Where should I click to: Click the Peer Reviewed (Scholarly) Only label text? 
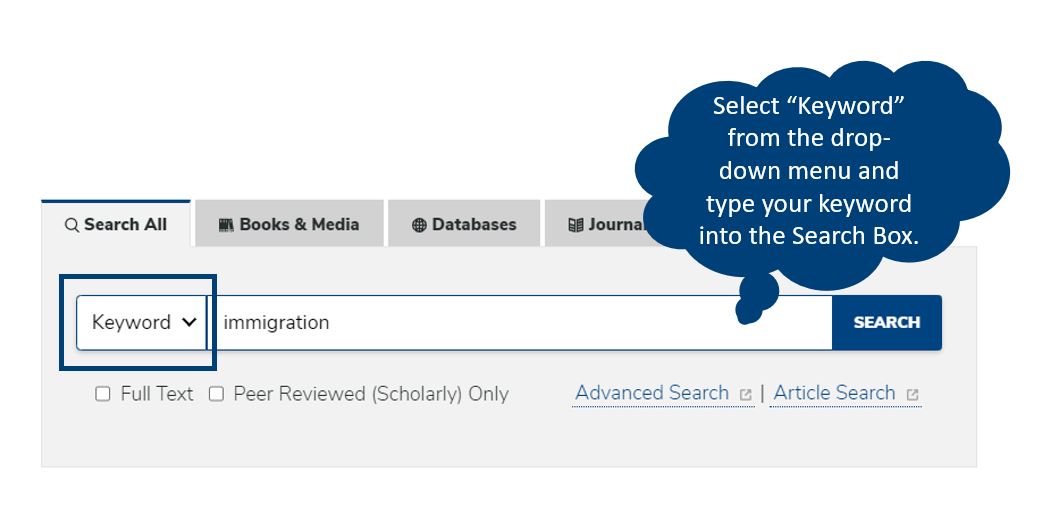[x=371, y=394]
